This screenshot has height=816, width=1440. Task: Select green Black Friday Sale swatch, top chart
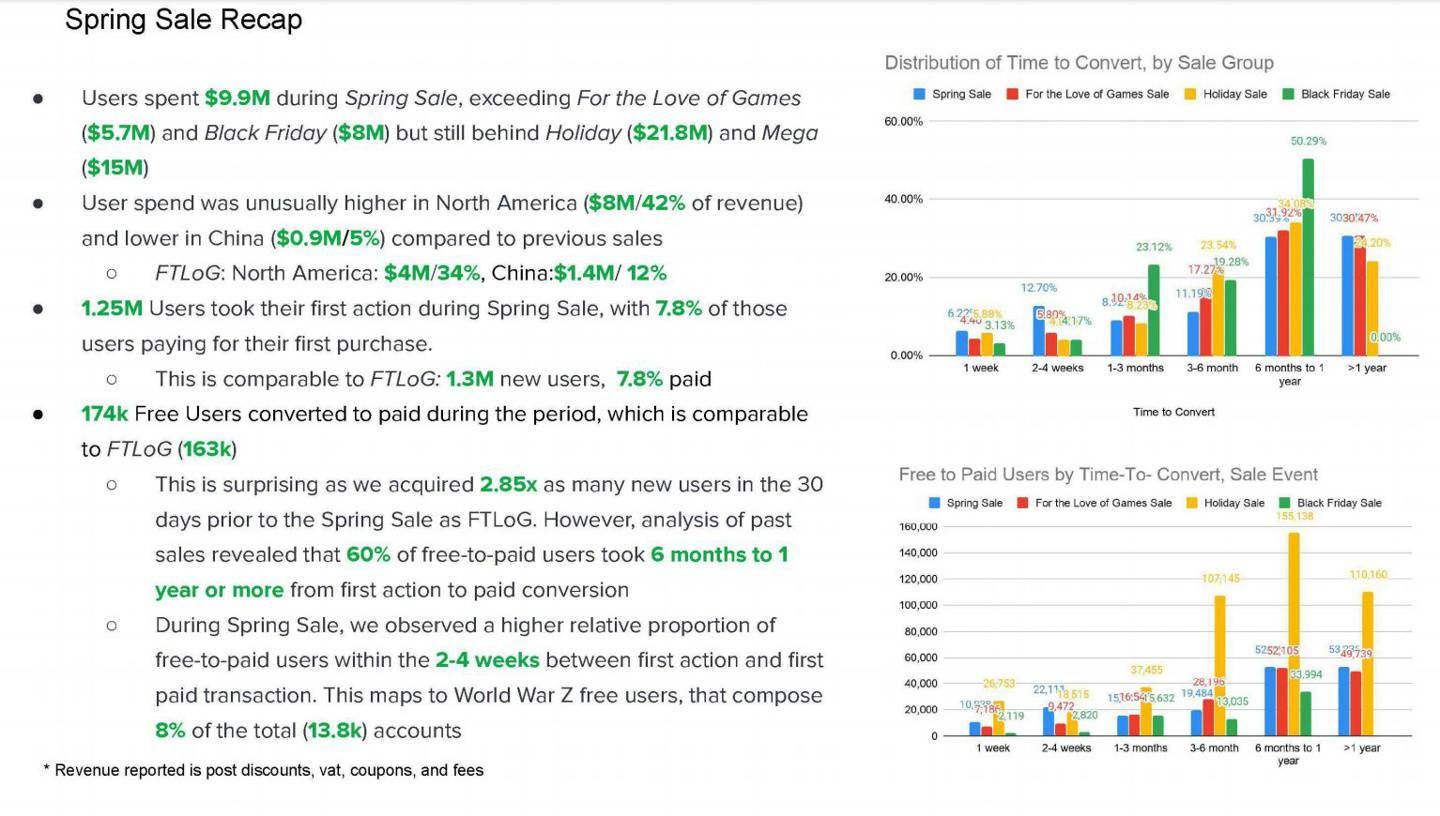coord(1289,94)
